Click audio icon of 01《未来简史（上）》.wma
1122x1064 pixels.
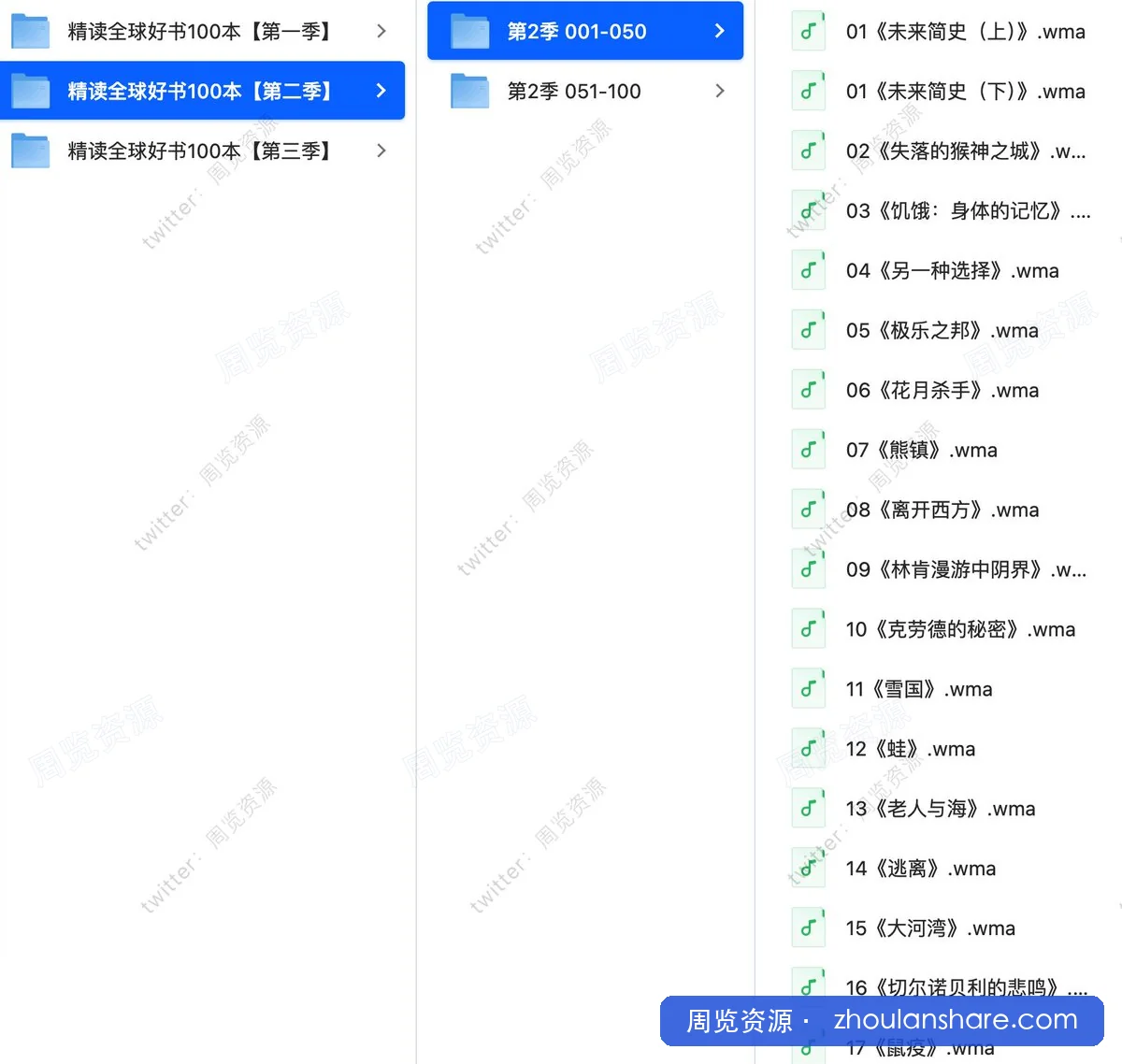808,31
